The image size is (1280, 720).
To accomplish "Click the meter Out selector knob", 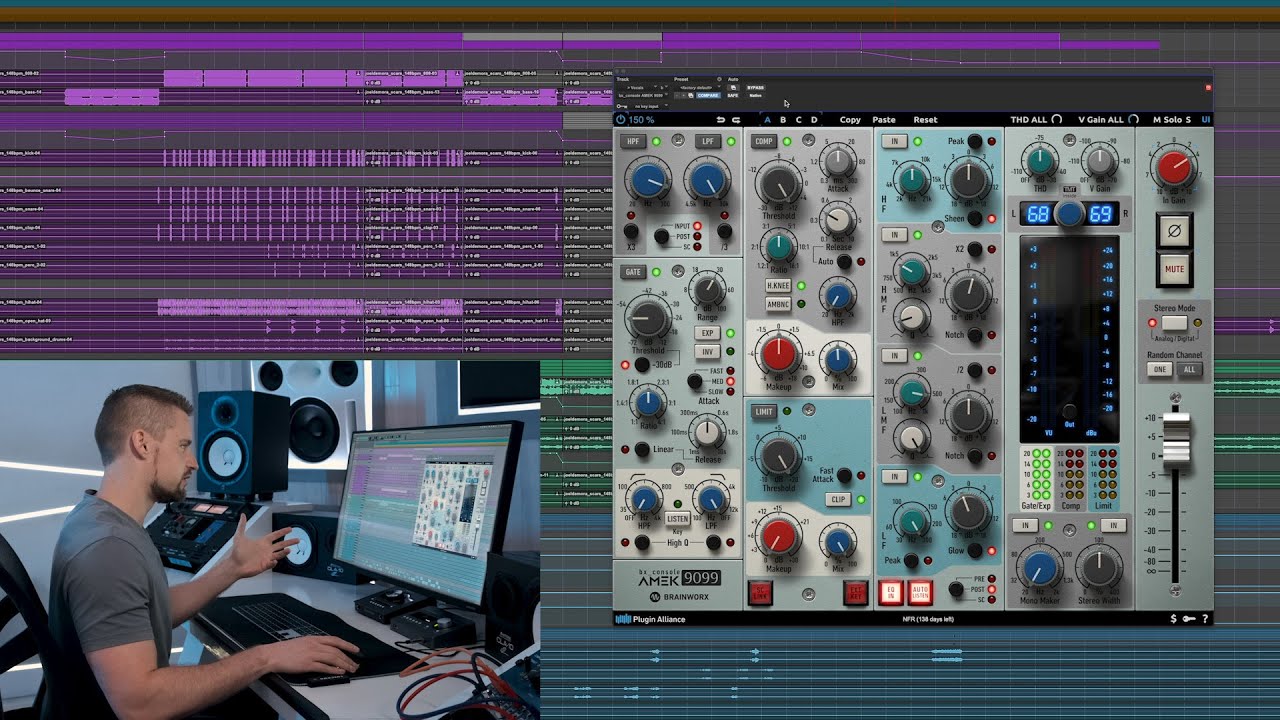I will (x=1069, y=411).
